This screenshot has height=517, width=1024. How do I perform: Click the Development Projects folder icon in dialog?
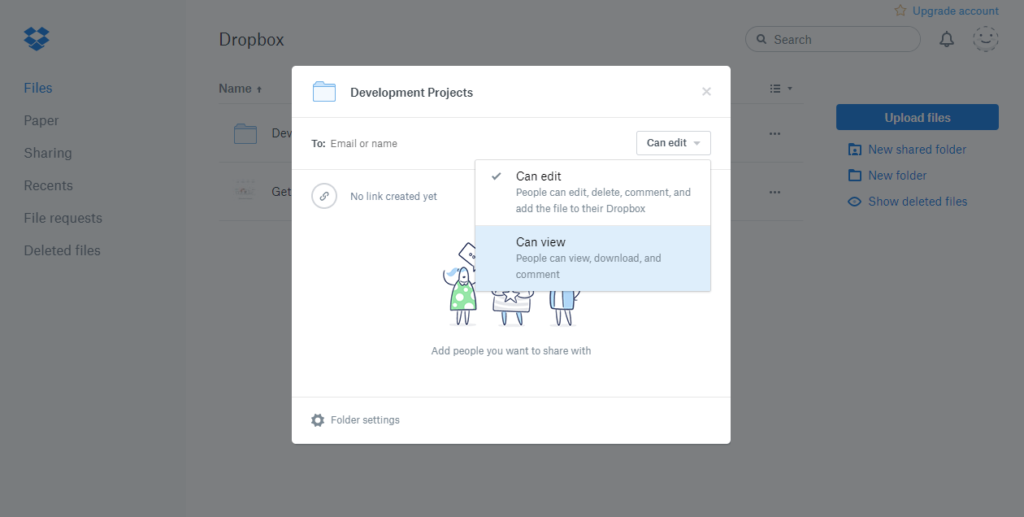[x=324, y=92]
